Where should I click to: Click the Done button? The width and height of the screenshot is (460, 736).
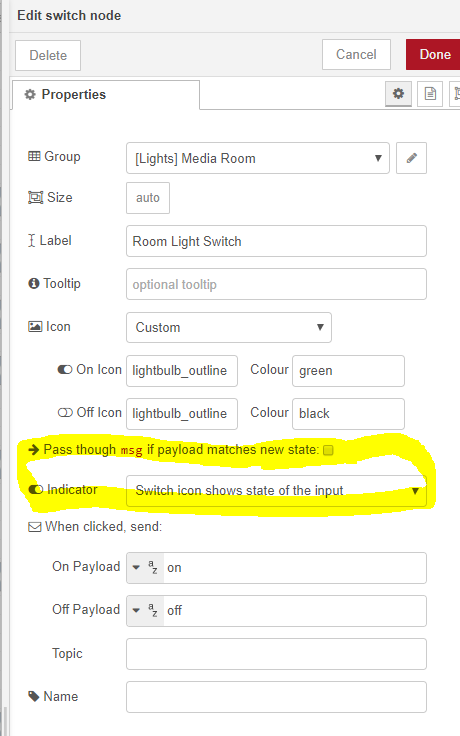point(434,54)
